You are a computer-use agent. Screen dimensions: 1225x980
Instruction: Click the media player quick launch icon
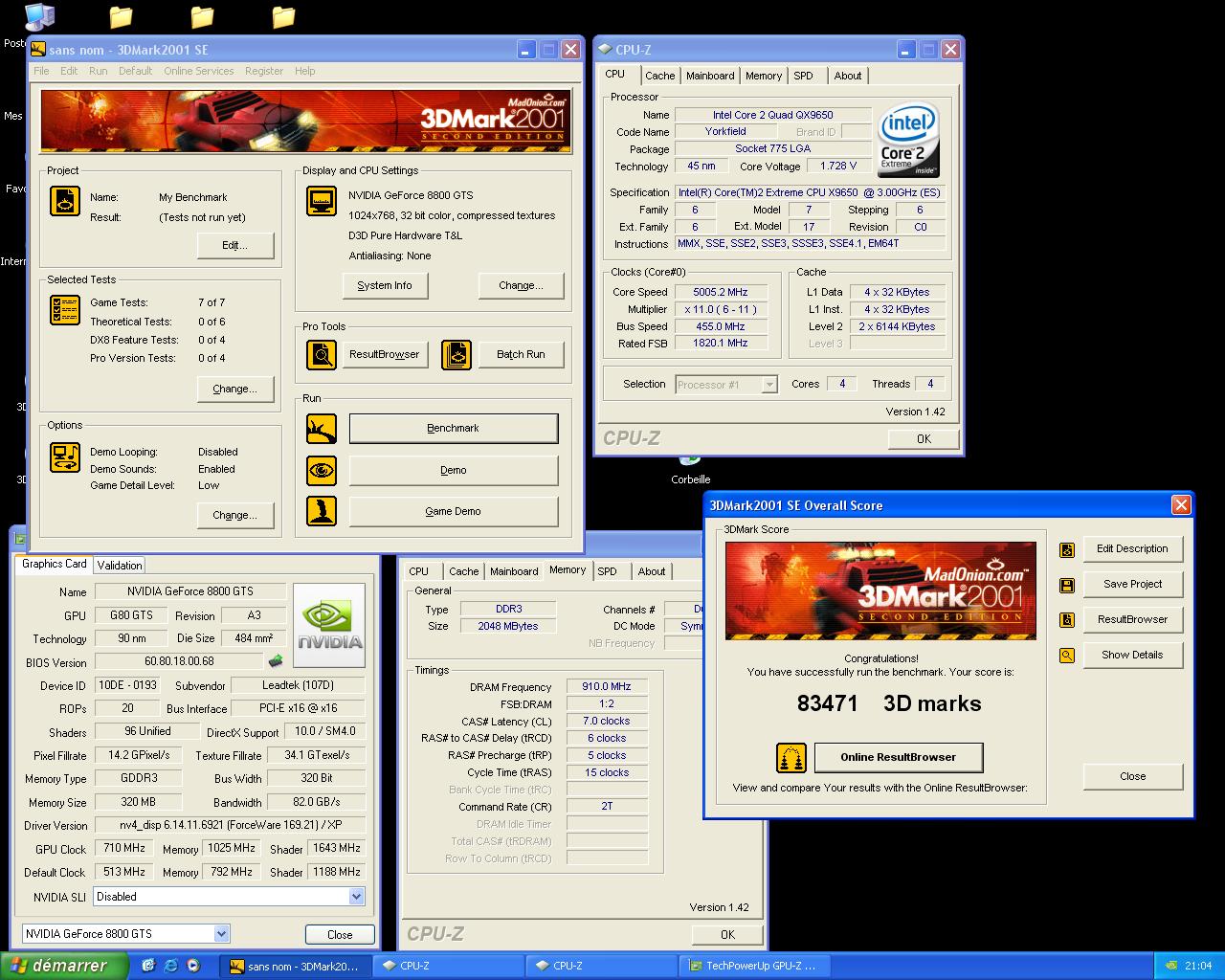point(192,966)
